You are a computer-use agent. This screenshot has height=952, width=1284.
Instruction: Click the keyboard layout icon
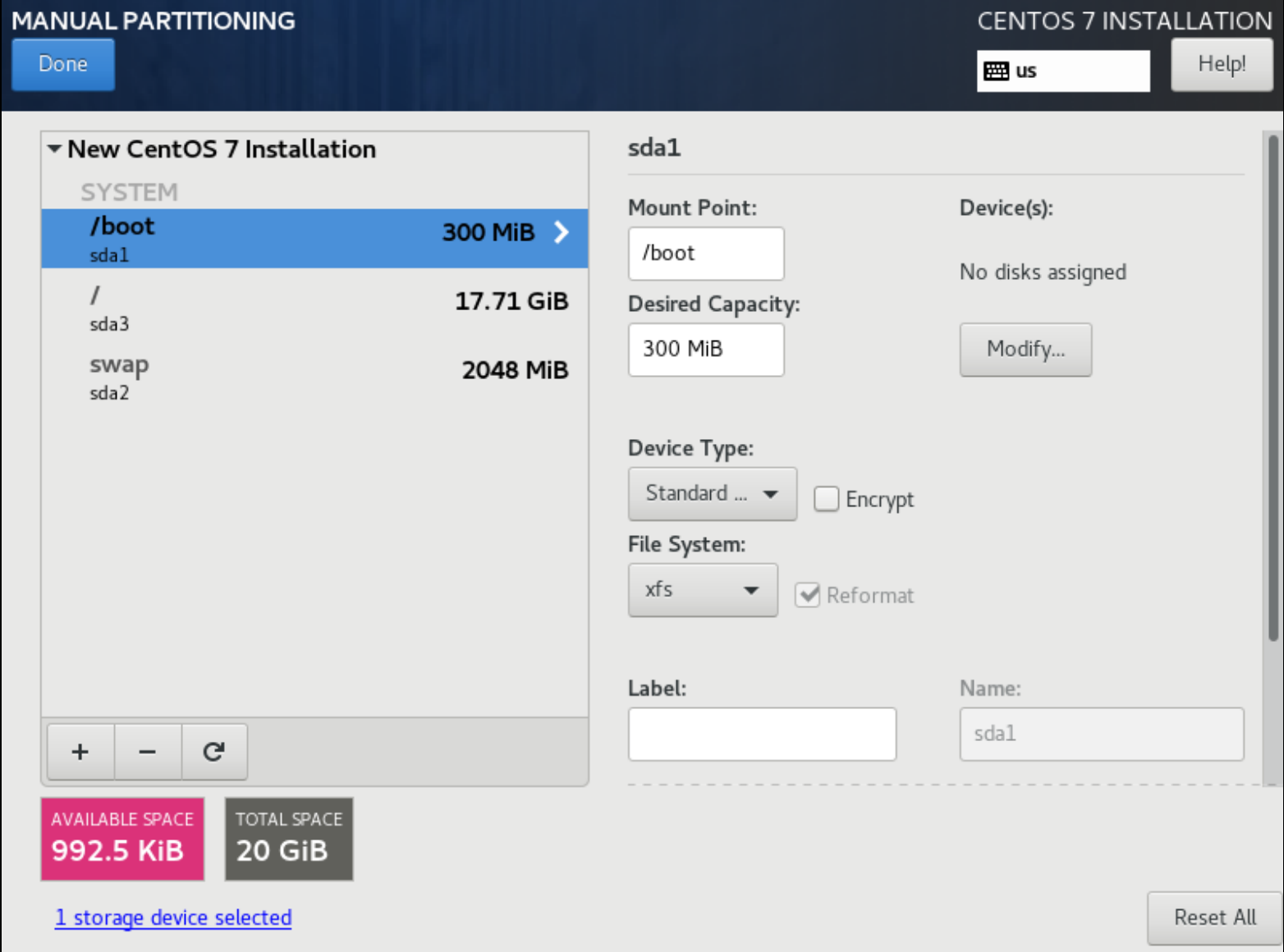[x=997, y=71]
